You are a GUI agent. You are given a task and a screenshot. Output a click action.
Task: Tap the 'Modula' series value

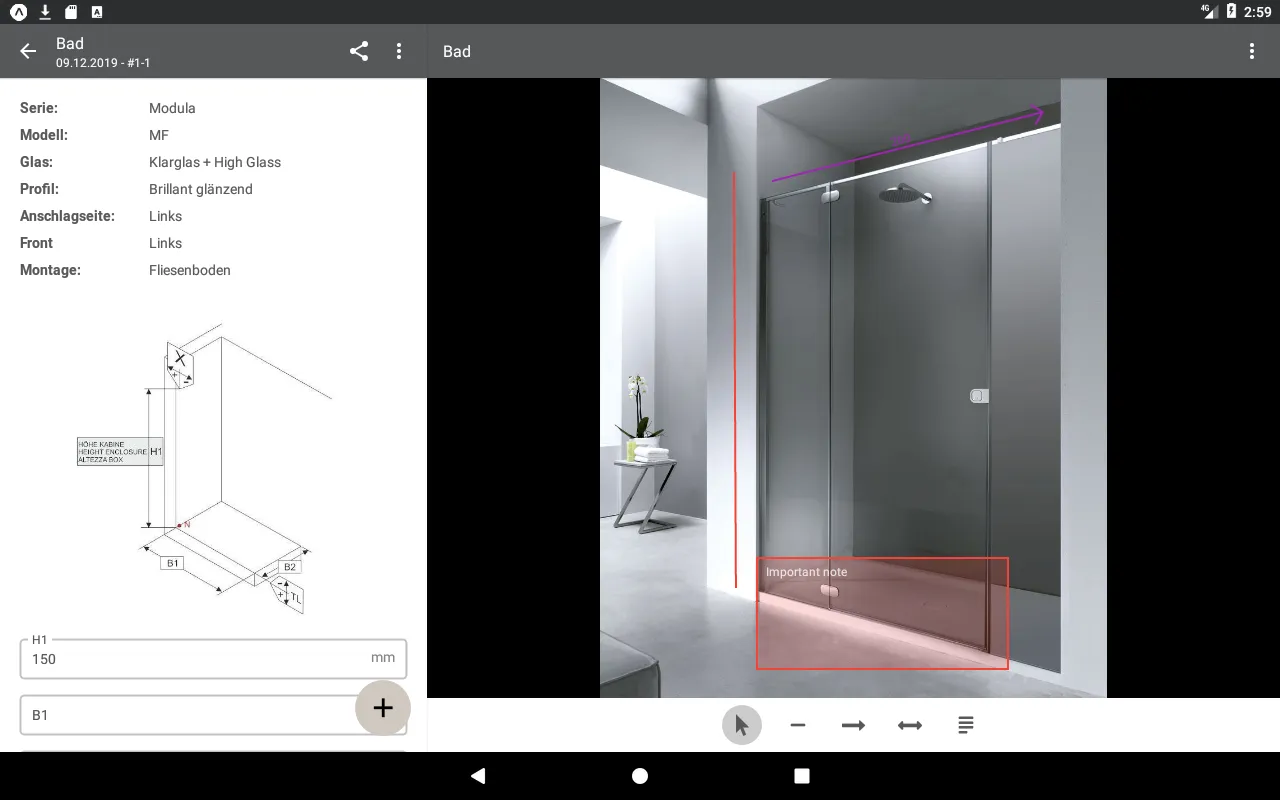(x=172, y=108)
